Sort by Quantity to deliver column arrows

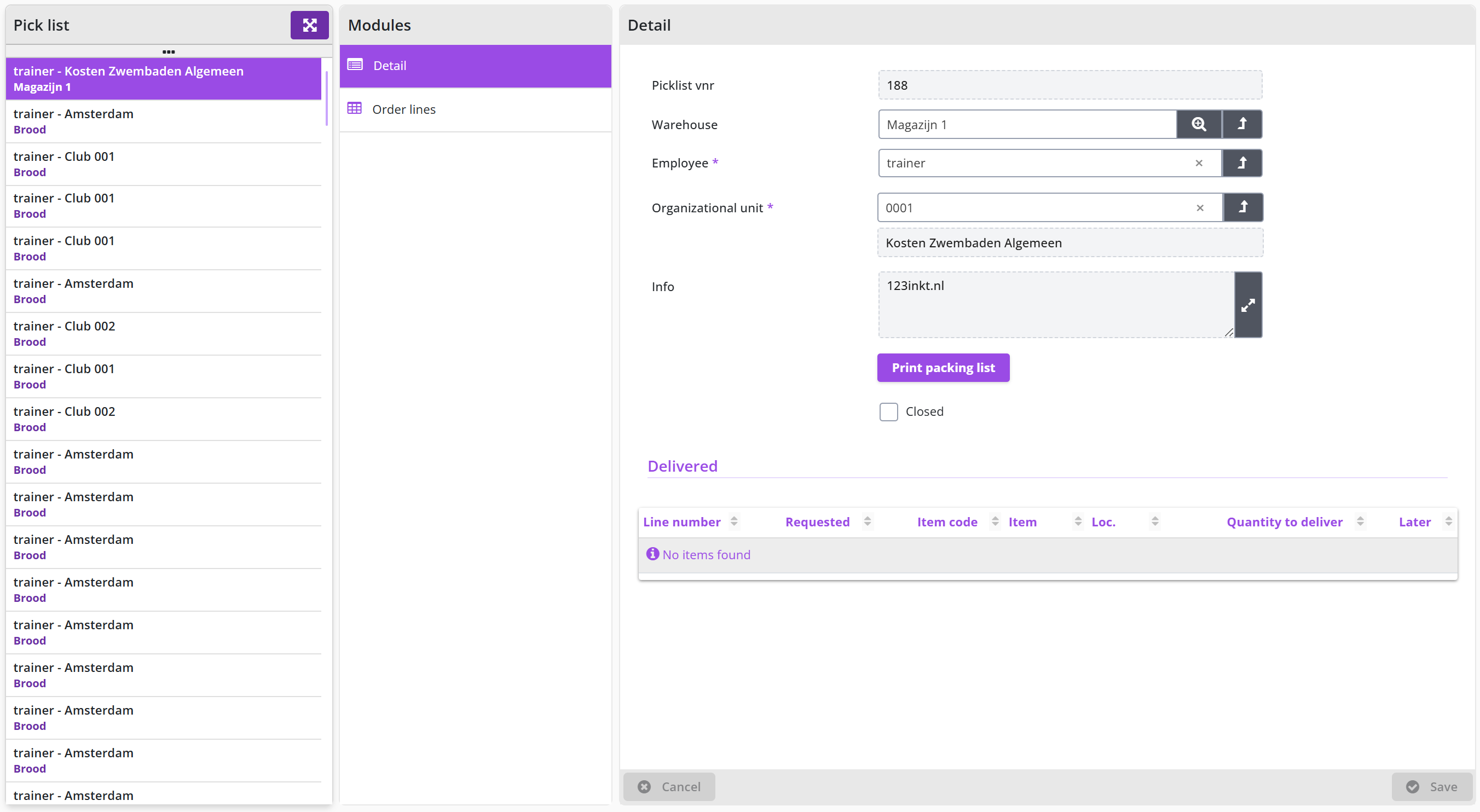tap(1360, 522)
